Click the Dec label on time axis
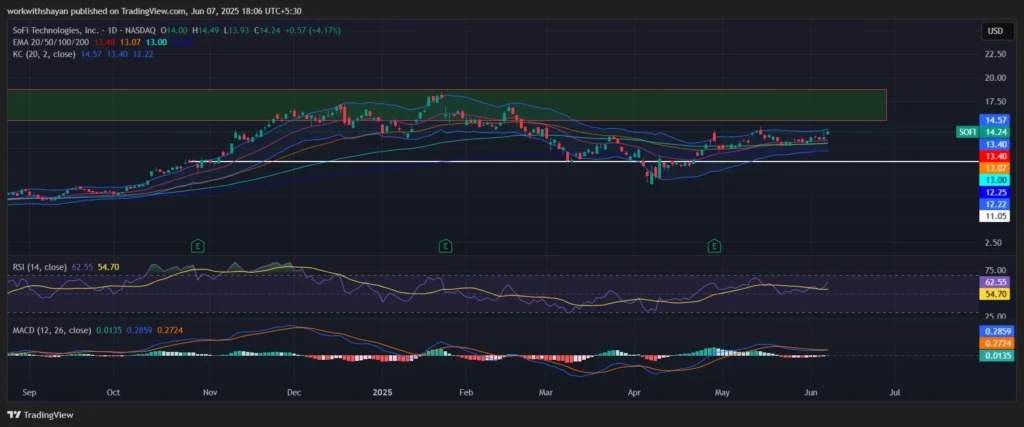The width and height of the screenshot is (1024, 427). (x=294, y=393)
